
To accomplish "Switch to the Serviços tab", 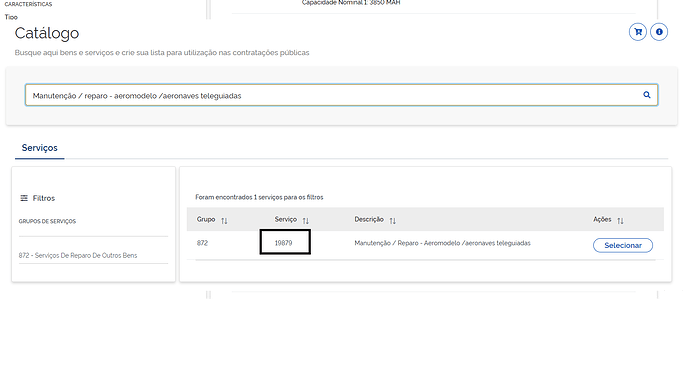I will (40, 148).
